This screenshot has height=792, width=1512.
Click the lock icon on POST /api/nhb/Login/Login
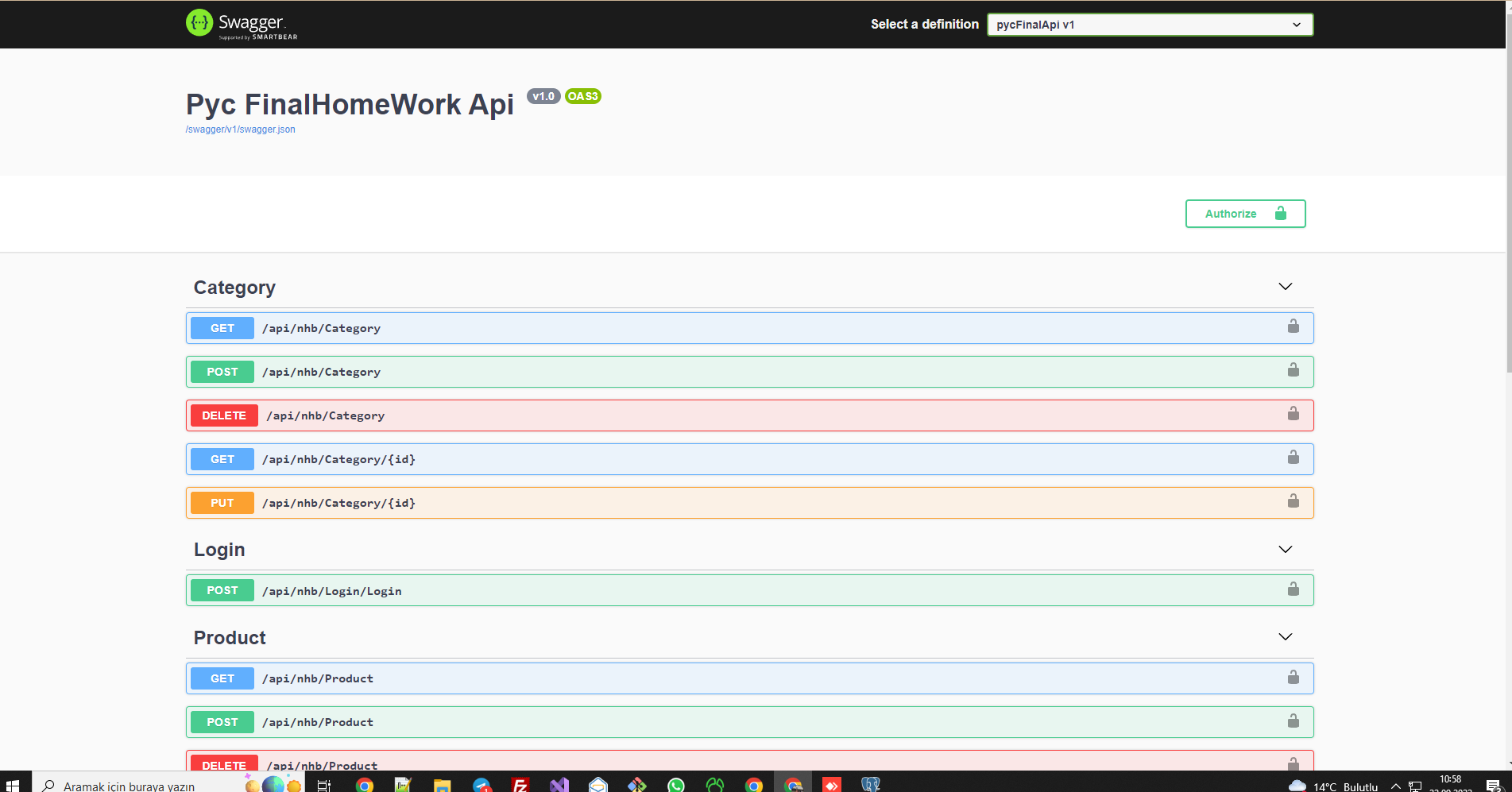point(1293,589)
